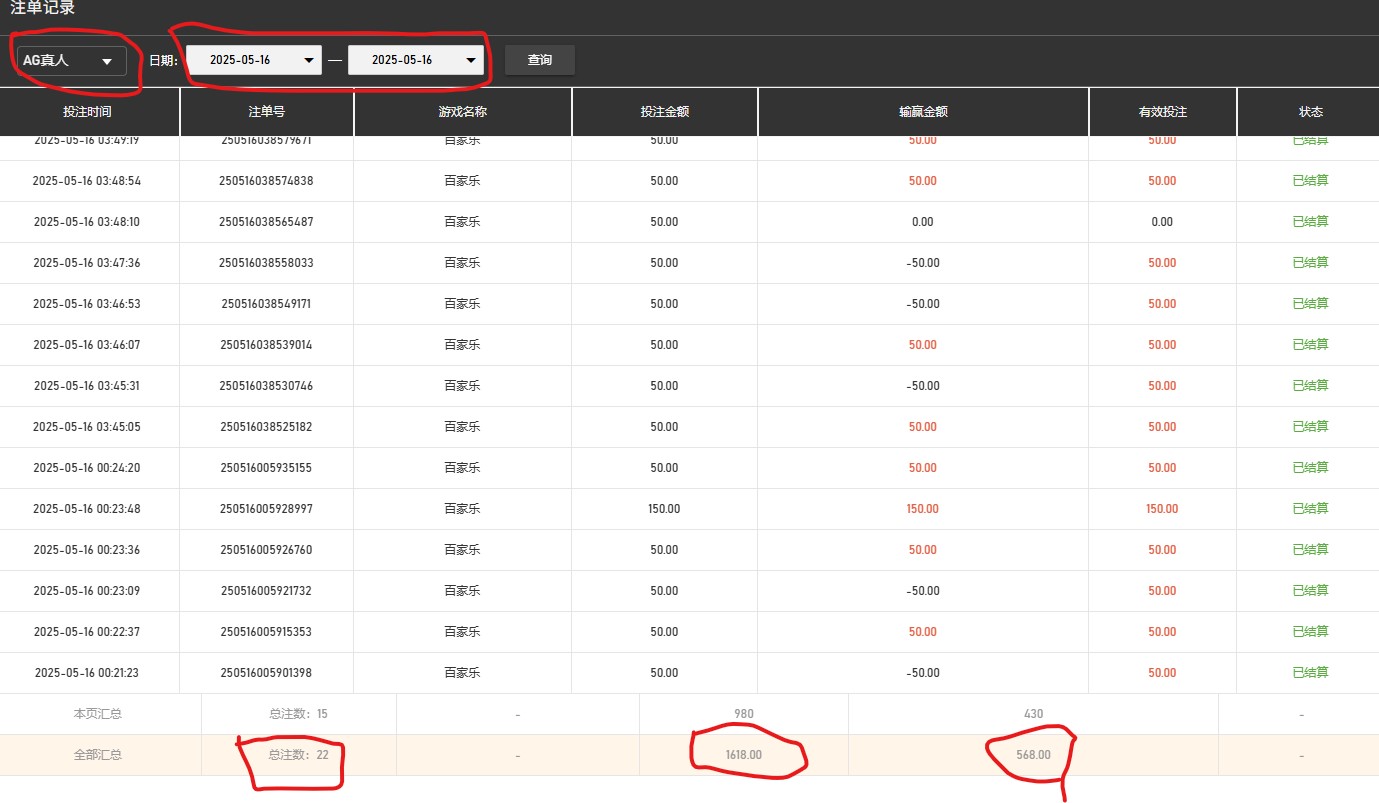Click bet number 250516005928997 with 150.00 bet
Screen dimensions: 1379x803
(x=266, y=509)
